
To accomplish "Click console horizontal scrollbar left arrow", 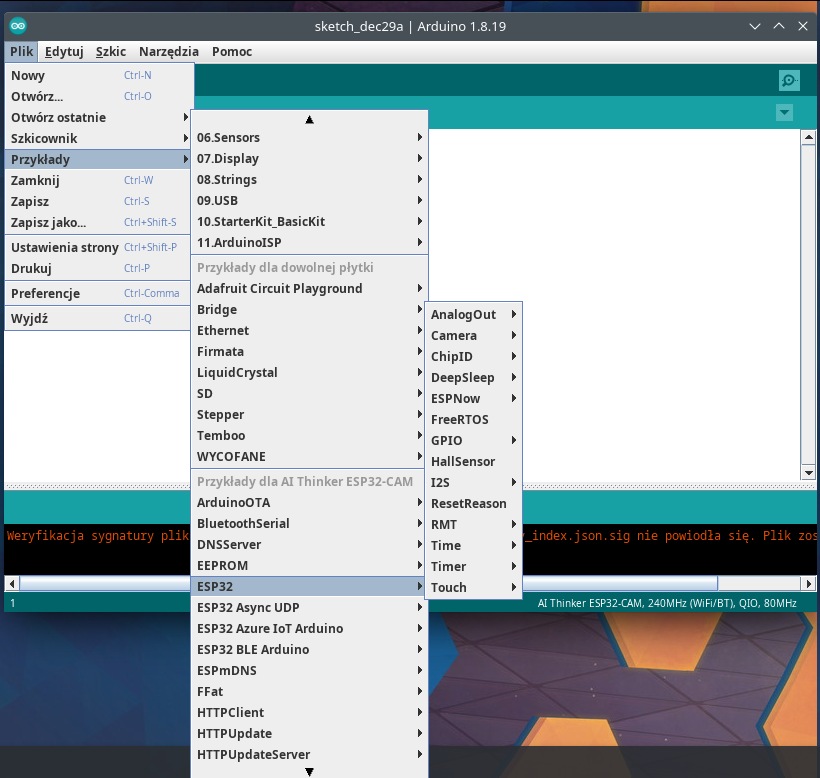I will [x=11, y=583].
